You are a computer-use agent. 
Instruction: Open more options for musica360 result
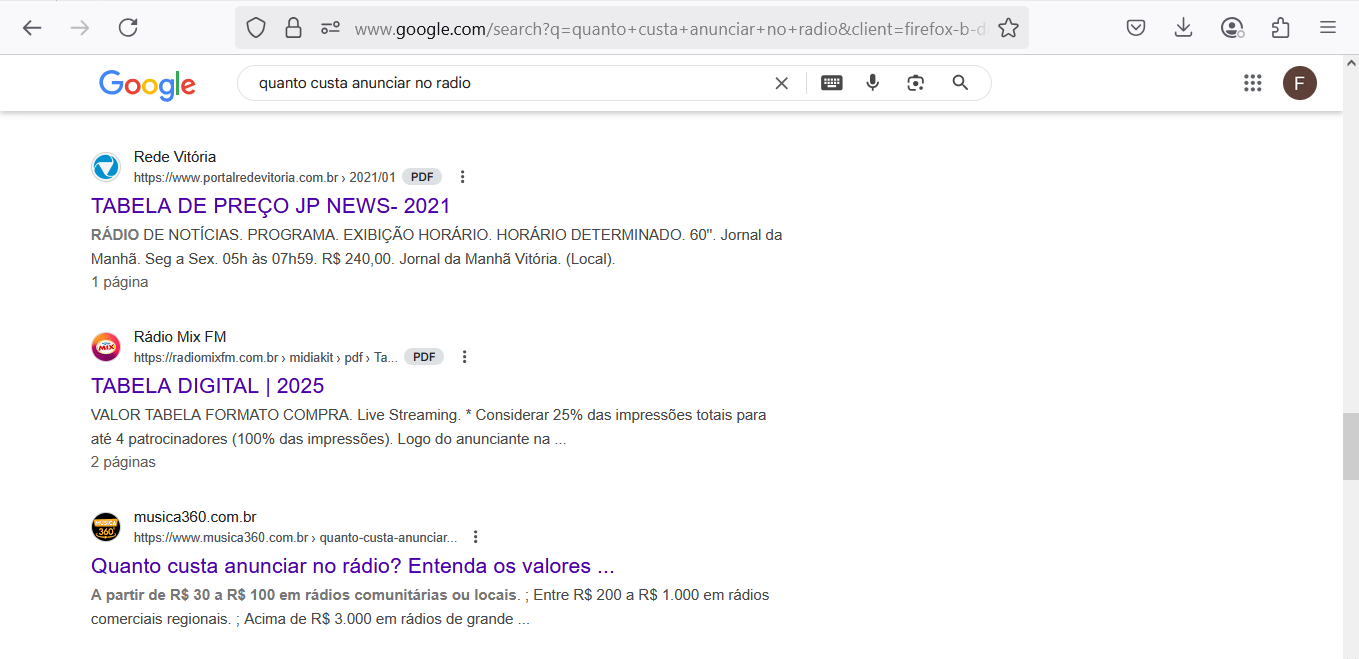(x=476, y=537)
